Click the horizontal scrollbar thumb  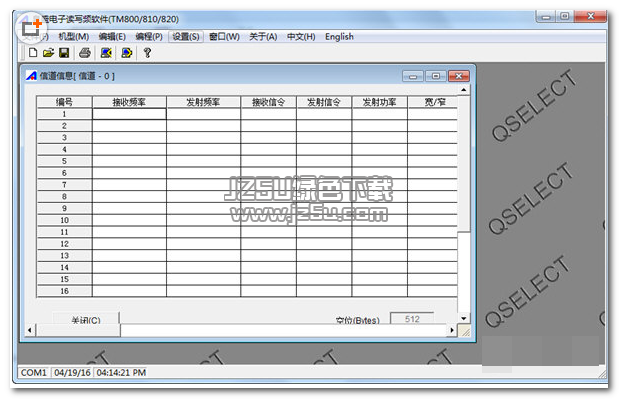(x=78, y=330)
